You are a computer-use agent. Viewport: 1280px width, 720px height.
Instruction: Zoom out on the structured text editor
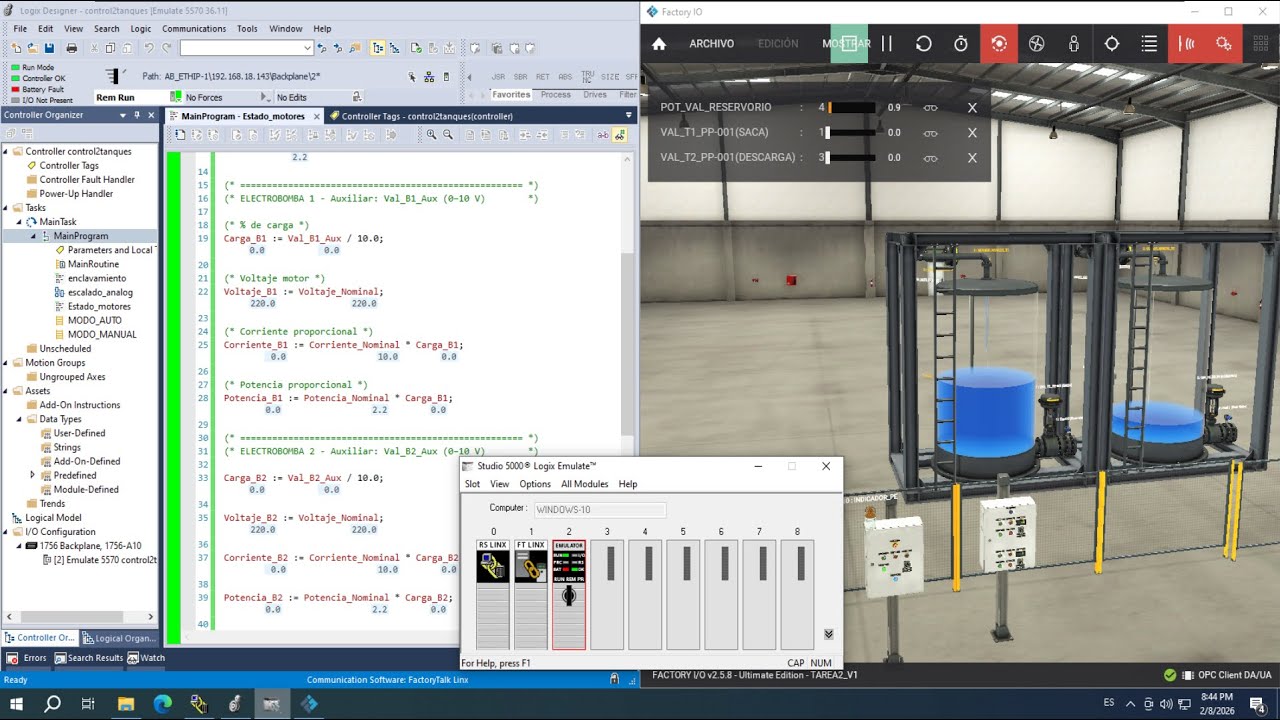point(448,135)
